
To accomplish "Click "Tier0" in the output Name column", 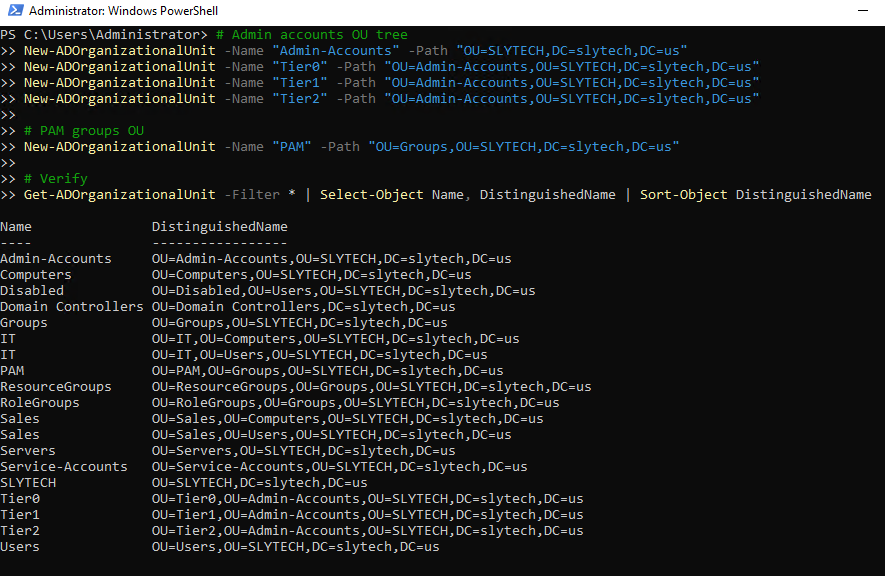I will (x=20, y=499).
